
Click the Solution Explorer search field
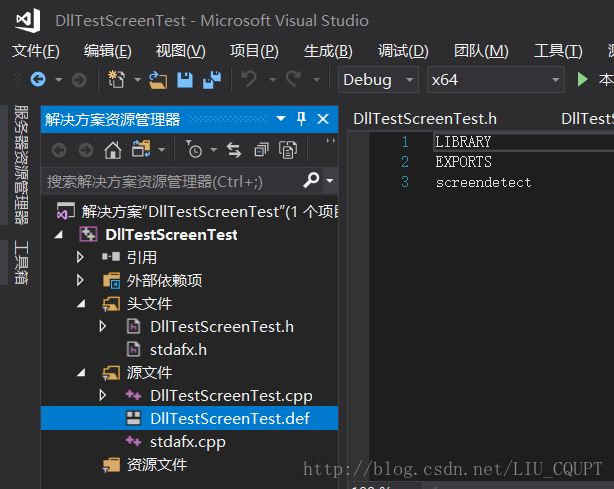(172, 181)
